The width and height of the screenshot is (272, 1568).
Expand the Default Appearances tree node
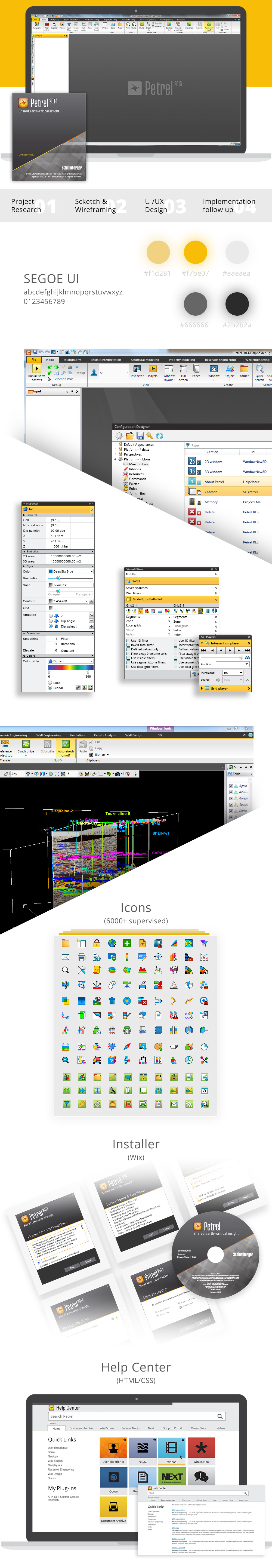point(115,444)
